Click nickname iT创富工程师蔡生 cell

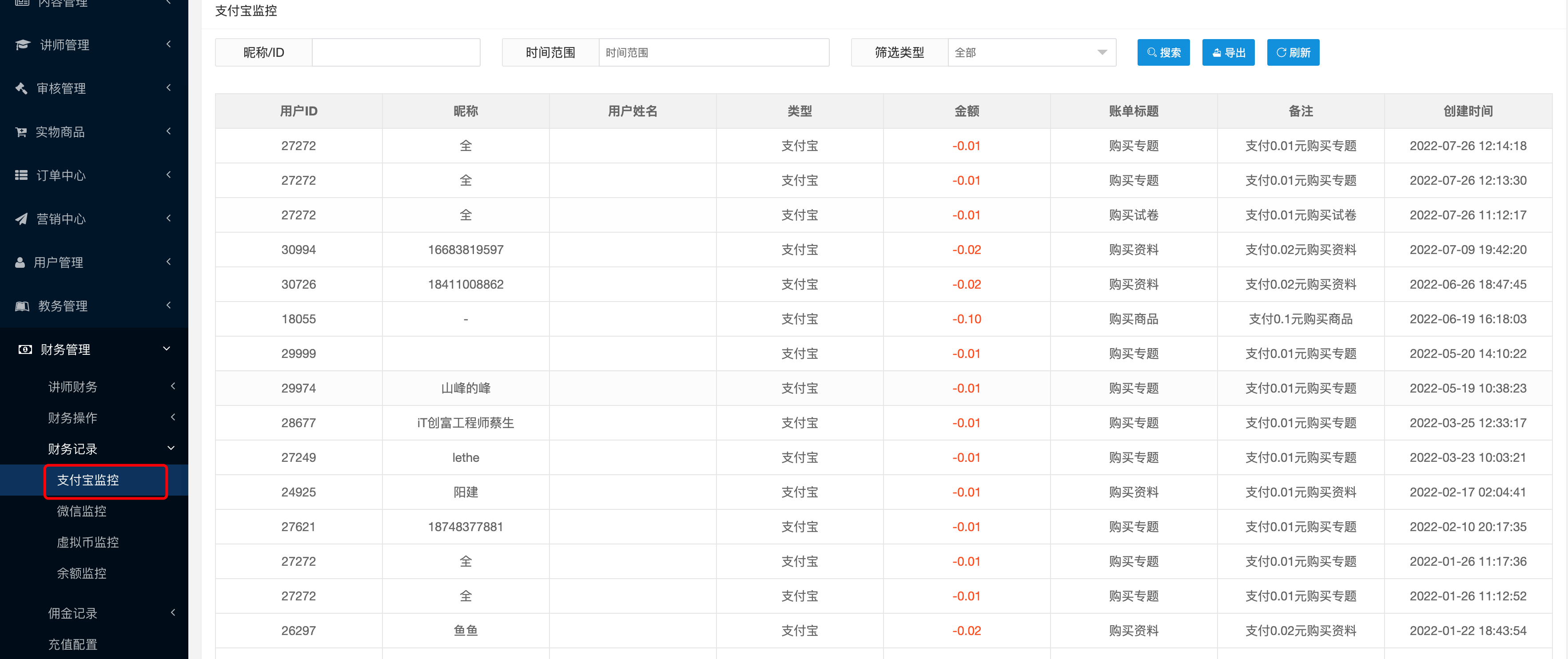pos(466,423)
